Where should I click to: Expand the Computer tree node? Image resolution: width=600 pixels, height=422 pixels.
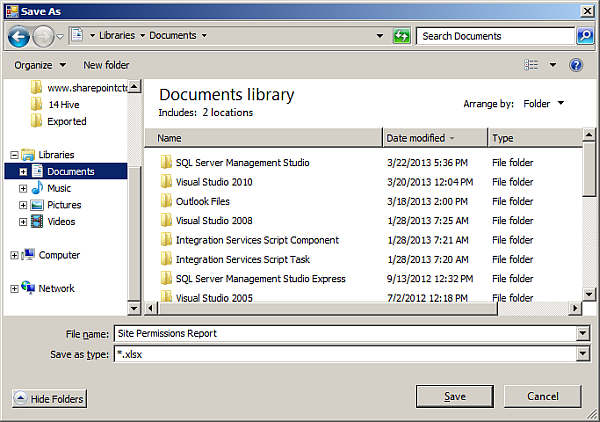click(14, 255)
